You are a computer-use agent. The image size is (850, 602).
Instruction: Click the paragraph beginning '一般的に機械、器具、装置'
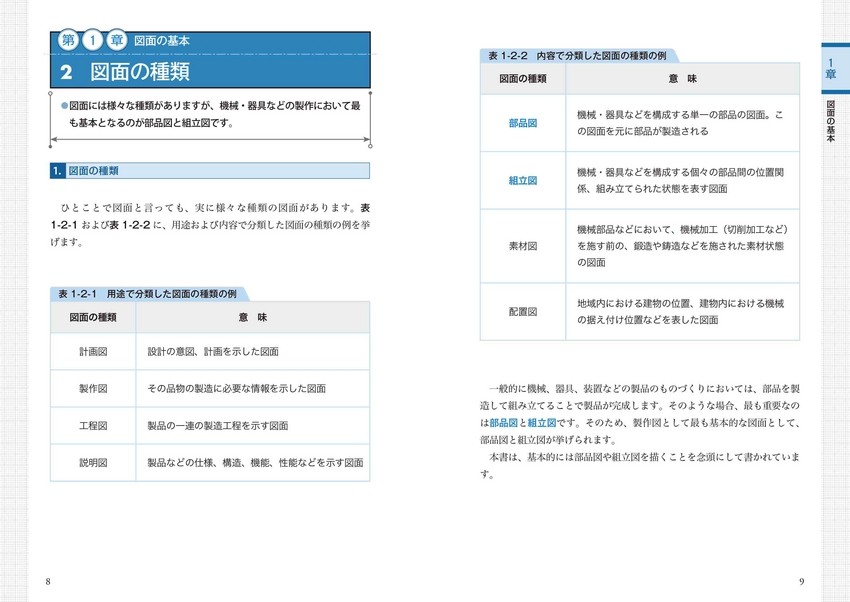click(x=640, y=414)
